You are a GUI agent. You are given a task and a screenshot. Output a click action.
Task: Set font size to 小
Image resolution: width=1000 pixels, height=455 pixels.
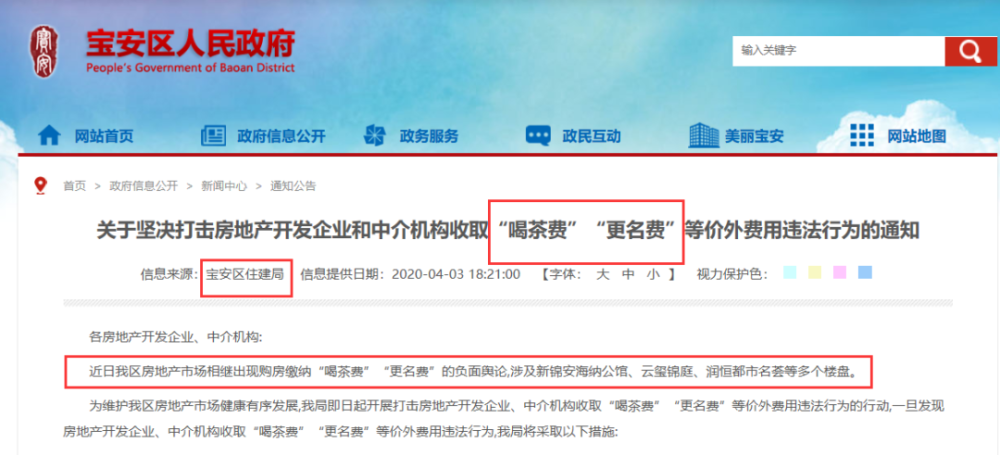coord(654,274)
